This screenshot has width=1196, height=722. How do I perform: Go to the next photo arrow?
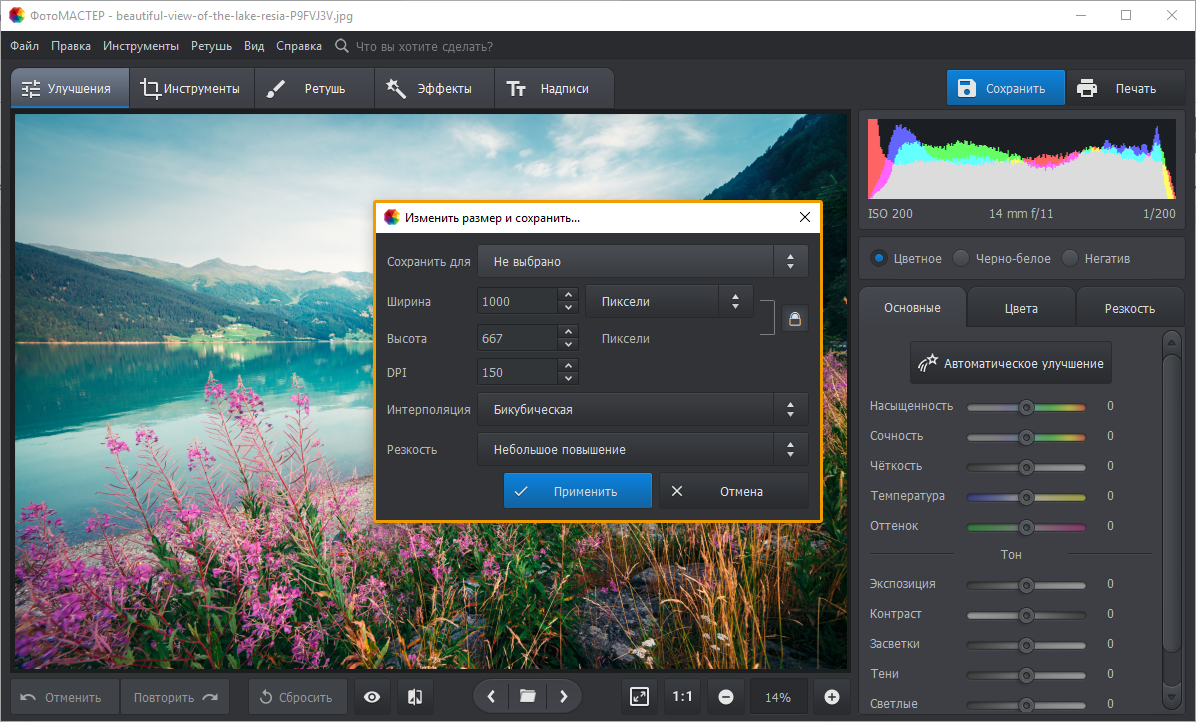pos(564,697)
